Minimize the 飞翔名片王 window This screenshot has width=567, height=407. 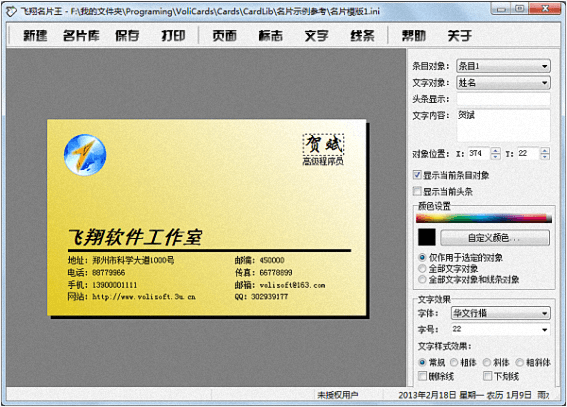502,9
